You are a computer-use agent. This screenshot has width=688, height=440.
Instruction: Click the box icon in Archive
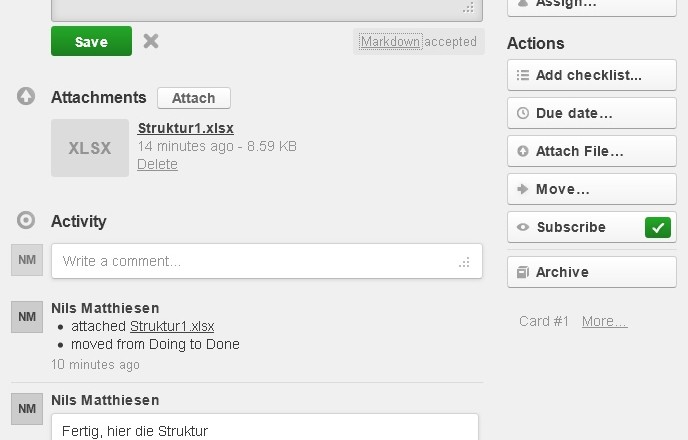(523, 272)
